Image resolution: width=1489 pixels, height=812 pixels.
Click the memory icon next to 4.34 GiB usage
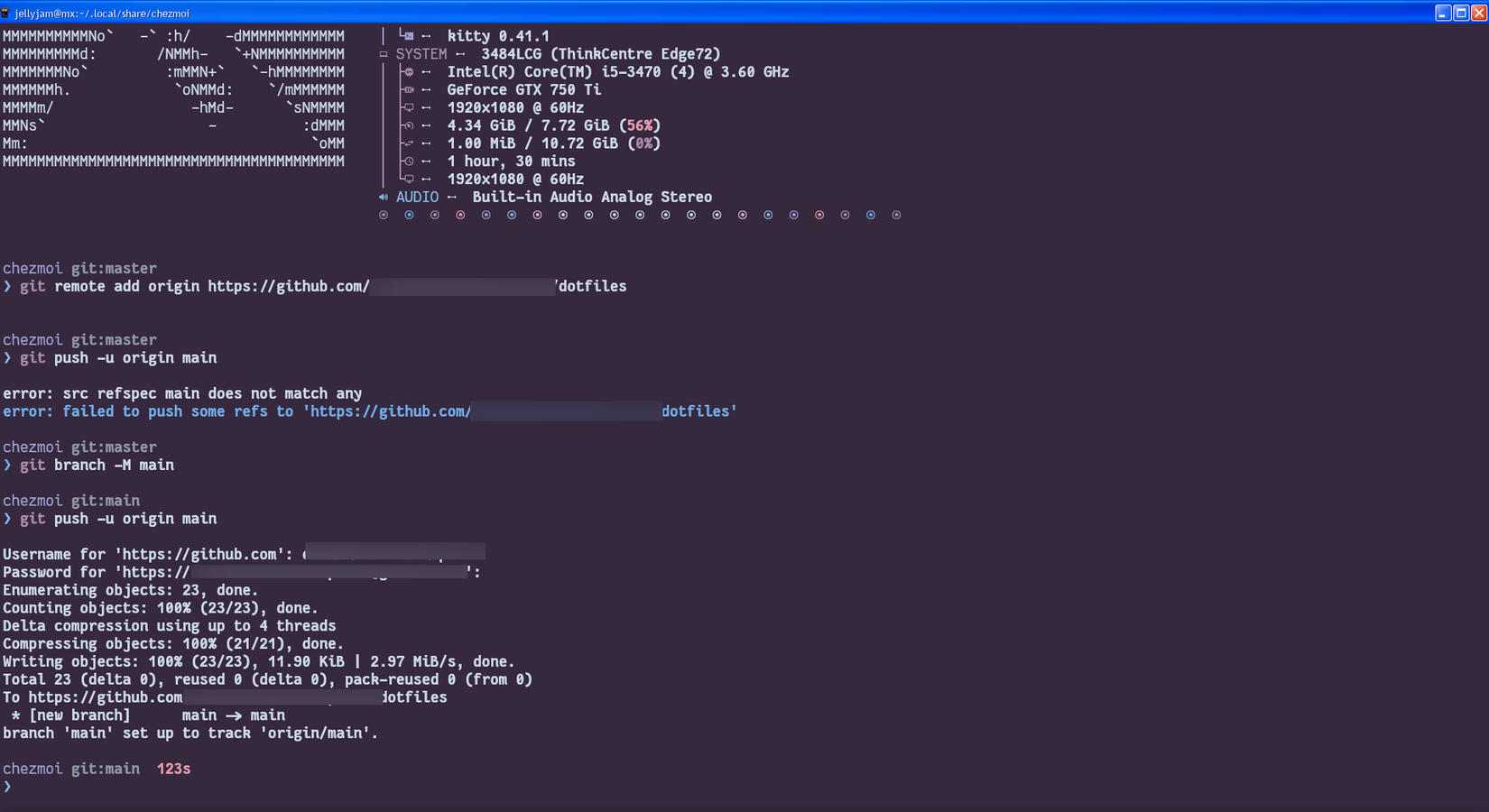(x=409, y=125)
